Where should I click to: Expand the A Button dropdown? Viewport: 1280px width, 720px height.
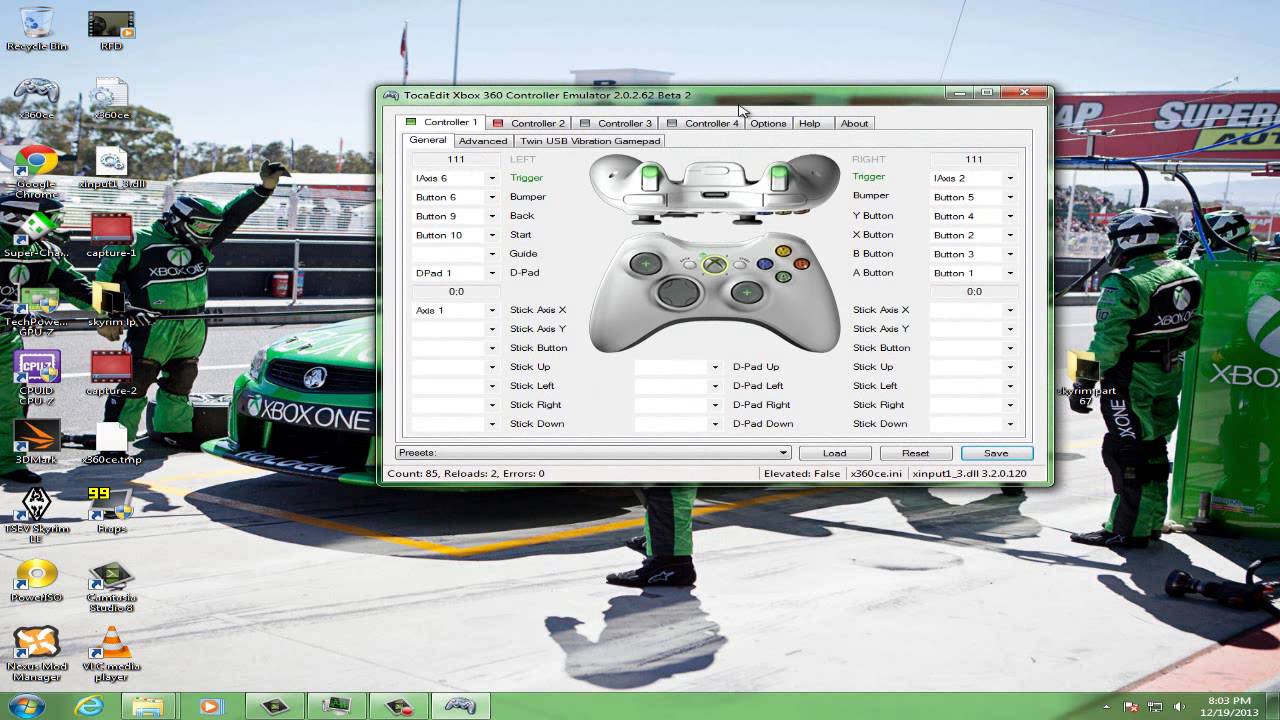[1010, 273]
